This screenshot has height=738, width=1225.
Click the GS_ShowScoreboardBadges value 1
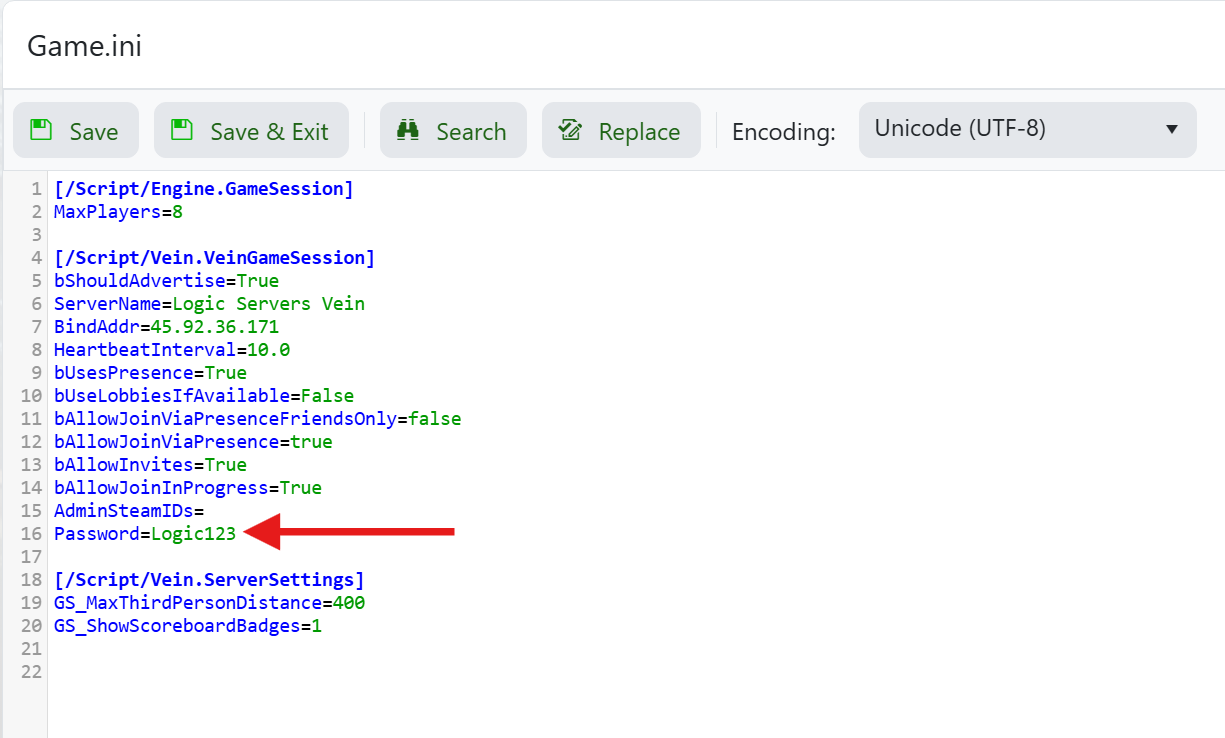tap(317, 626)
